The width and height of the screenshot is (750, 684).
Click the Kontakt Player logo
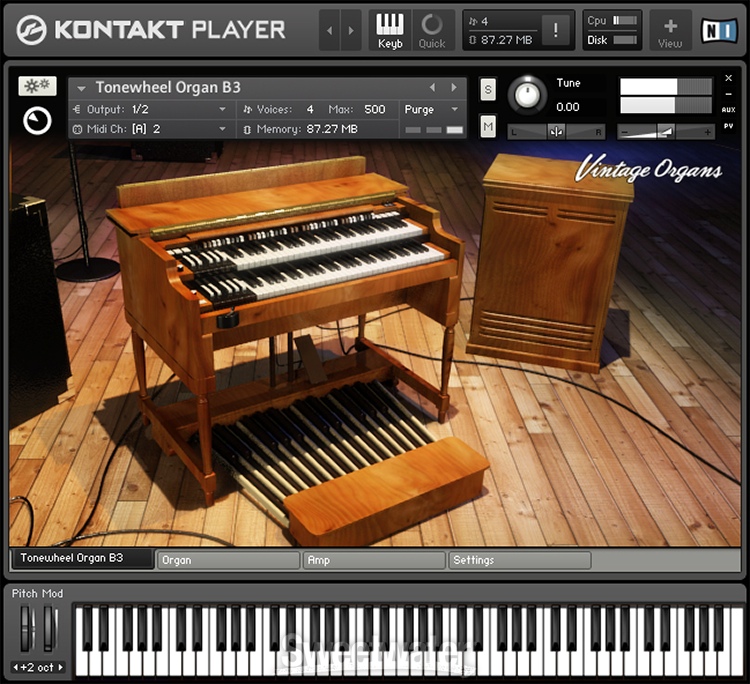click(x=151, y=30)
